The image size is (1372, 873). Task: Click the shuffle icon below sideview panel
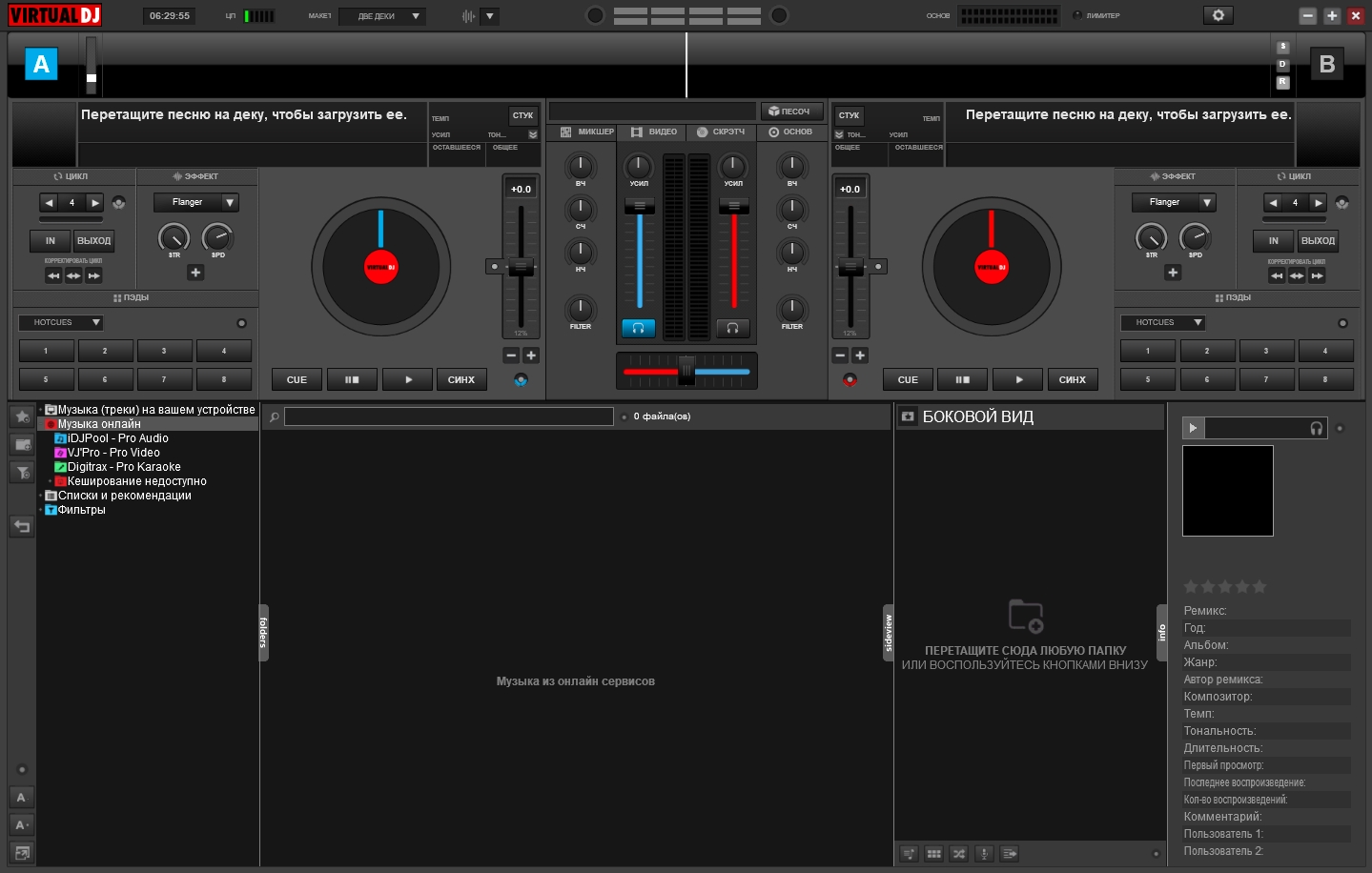pos(959,853)
